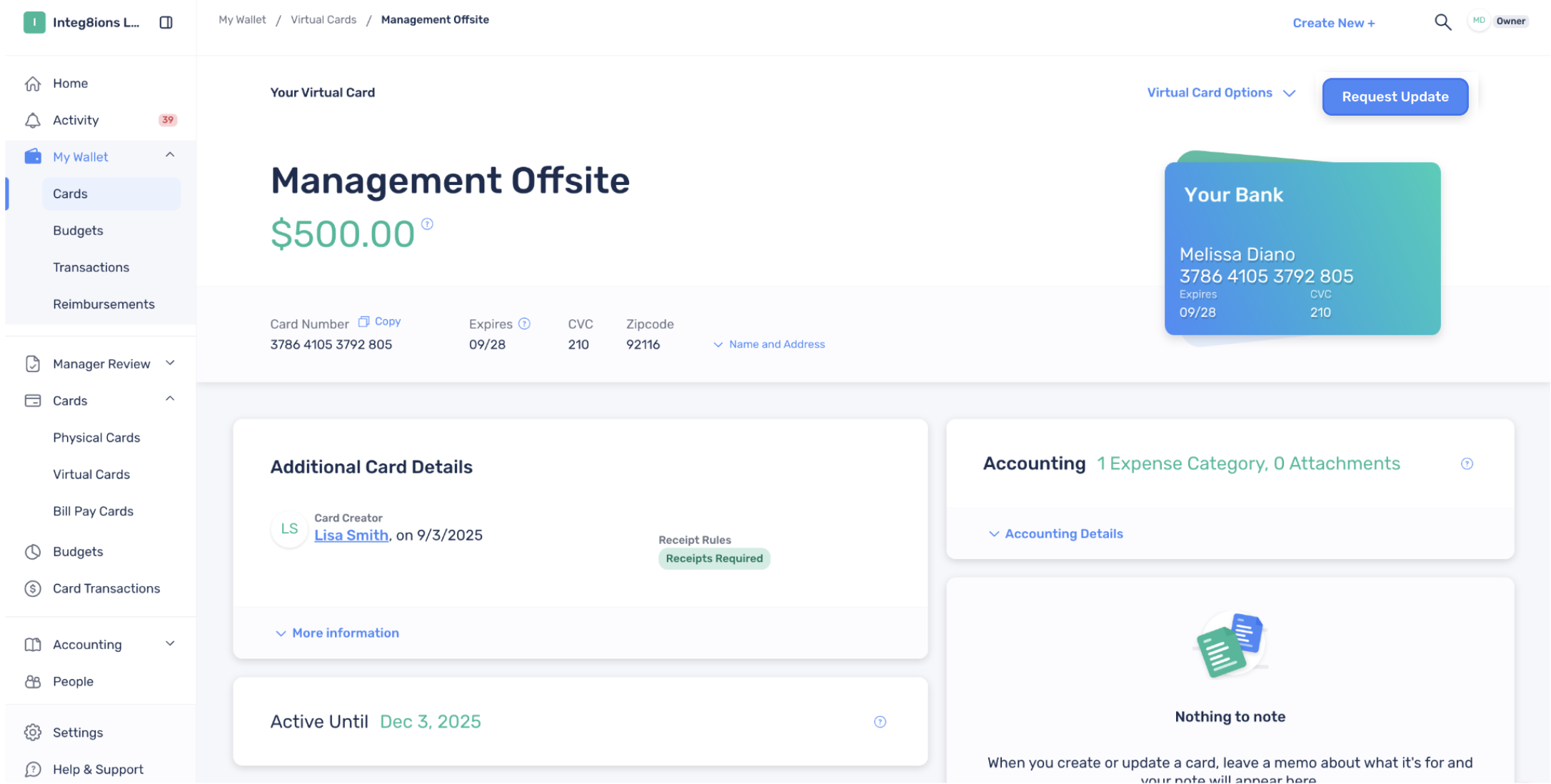The image size is (1551, 784).
Task: Open Lisa Smith profile link
Action: pyautogui.click(x=351, y=536)
